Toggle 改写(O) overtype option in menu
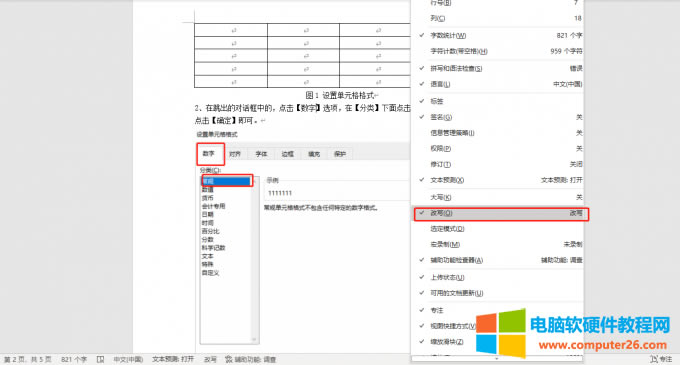This screenshot has width=680, height=365. (x=500, y=213)
